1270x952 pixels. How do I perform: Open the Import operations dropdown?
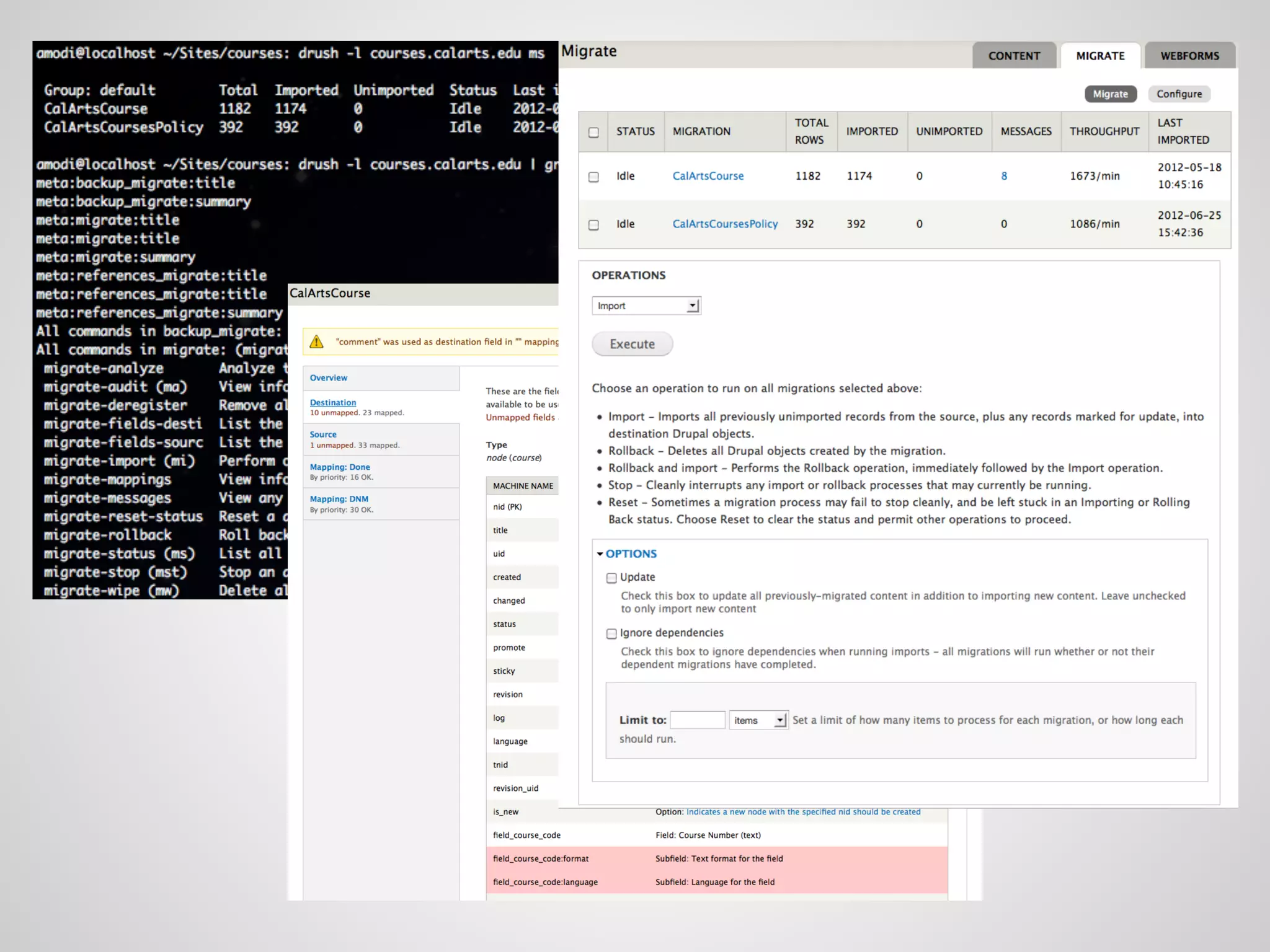pos(646,306)
